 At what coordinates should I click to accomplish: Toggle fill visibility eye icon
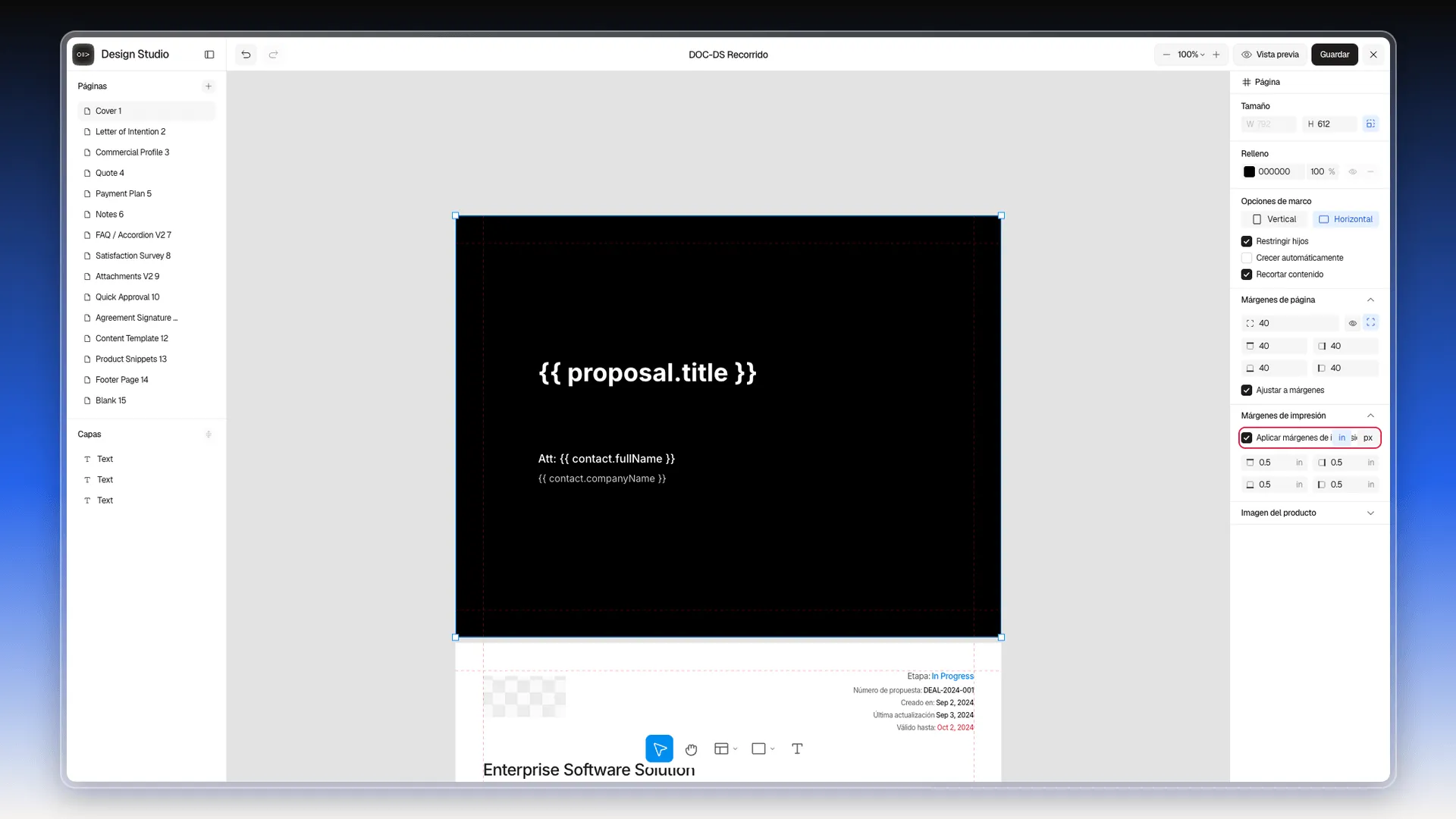point(1352,172)
